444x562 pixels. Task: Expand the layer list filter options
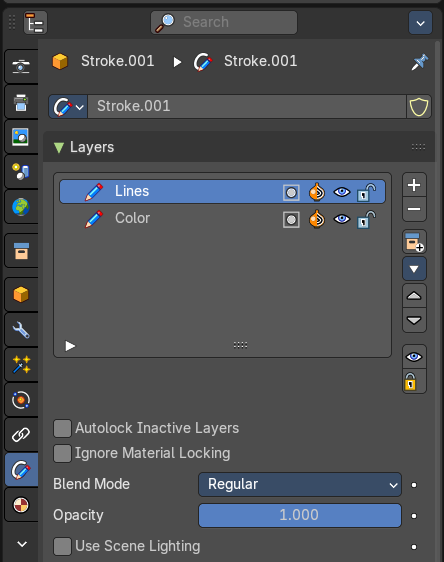point(70,346)
